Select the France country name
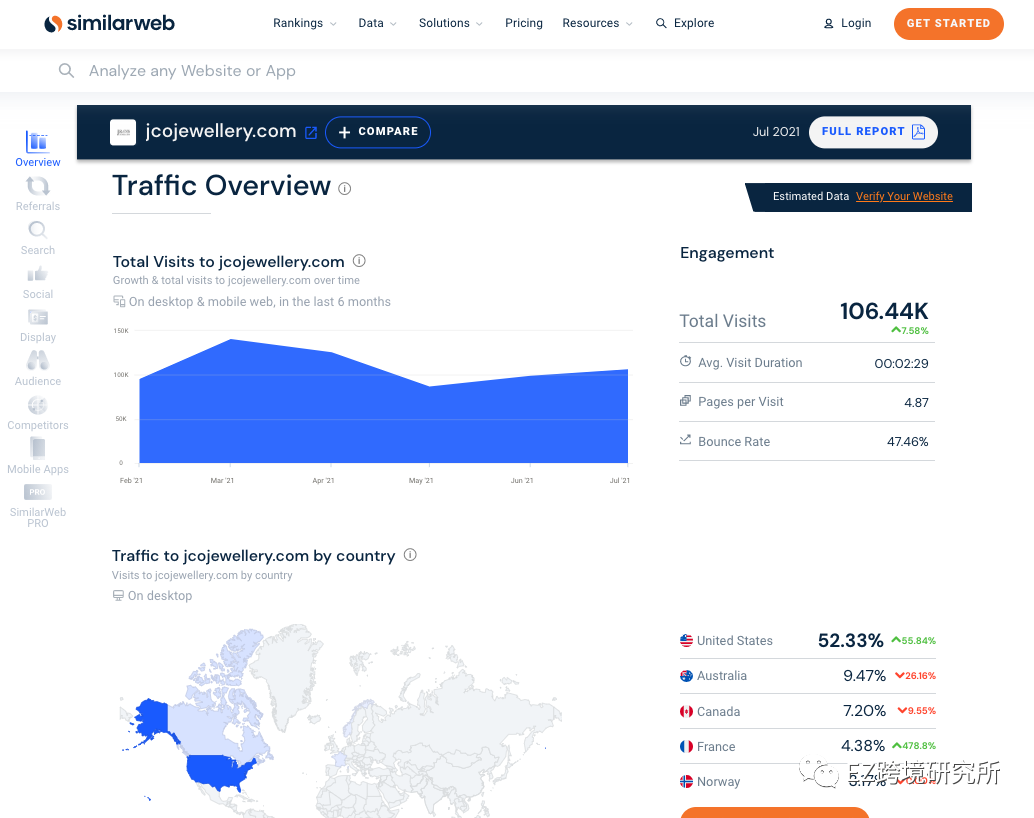Screen dimensions: 1034x818 coord(716,747)
